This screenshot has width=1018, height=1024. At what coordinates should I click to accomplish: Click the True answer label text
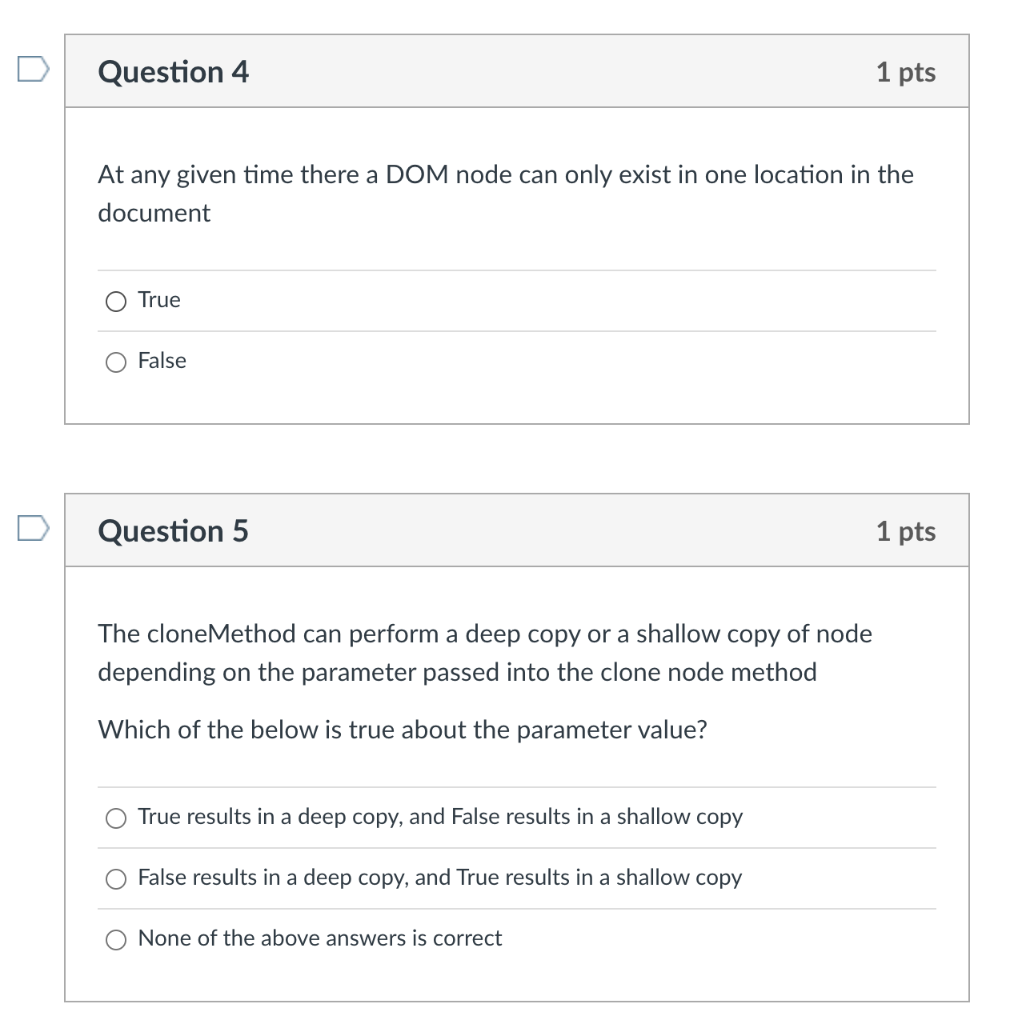click(x=158, y=300)
